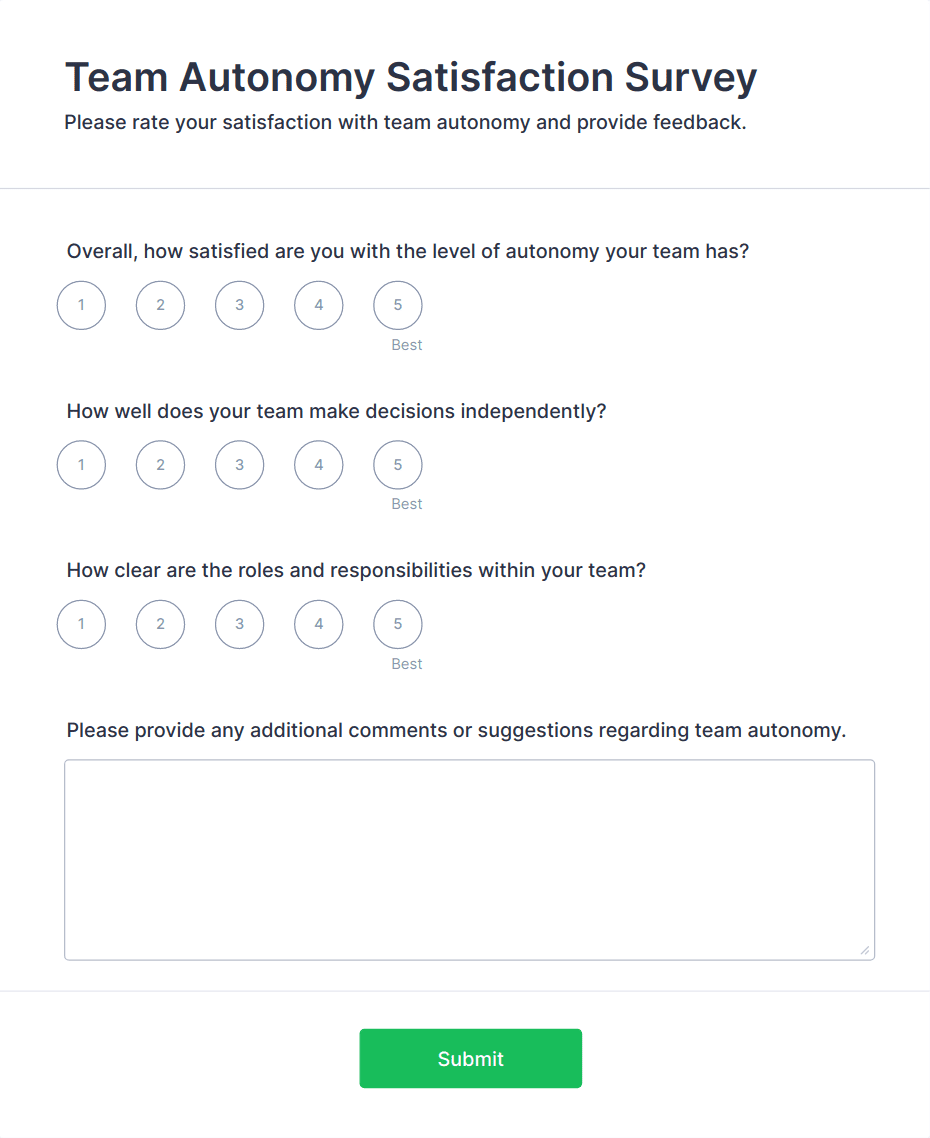Rate overall autonomy satisfaction as 5
930x1138 pixels.
(x=398, y=306)
